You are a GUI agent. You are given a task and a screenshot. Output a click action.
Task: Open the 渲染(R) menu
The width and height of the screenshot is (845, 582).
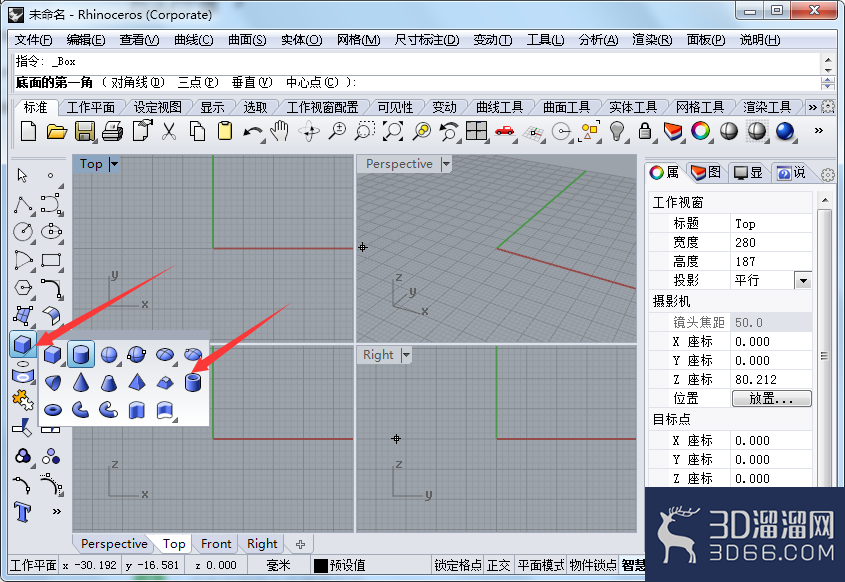coord(652,40)
